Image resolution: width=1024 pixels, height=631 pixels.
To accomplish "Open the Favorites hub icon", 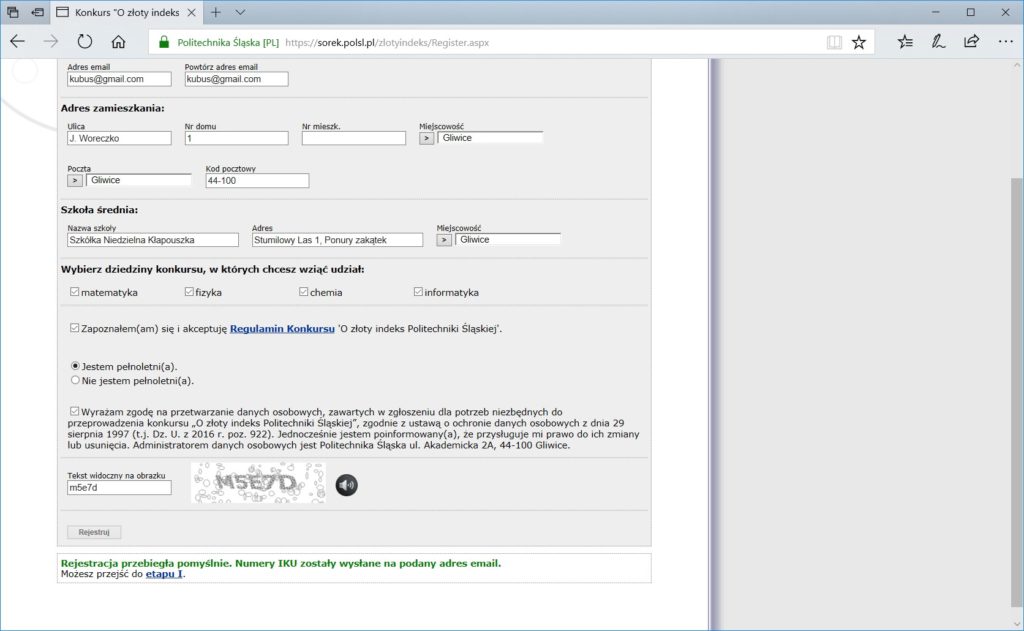I will [905, 42].
